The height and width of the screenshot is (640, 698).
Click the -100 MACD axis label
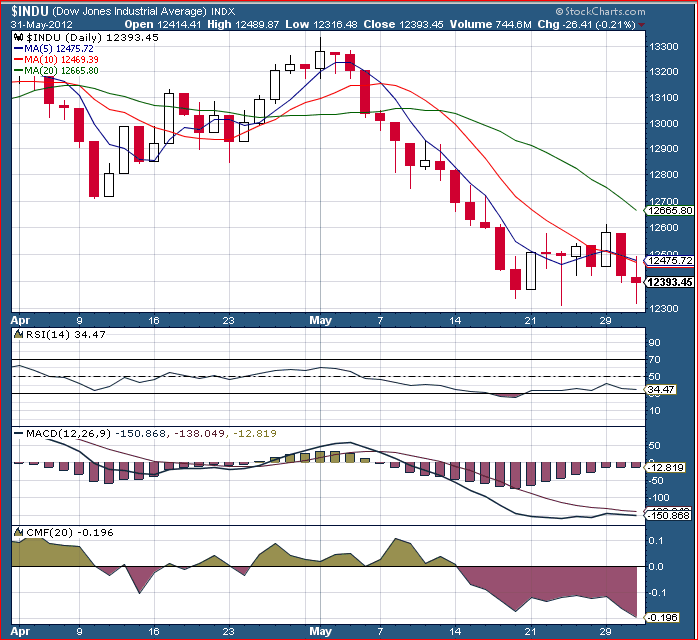pos(658,498)
